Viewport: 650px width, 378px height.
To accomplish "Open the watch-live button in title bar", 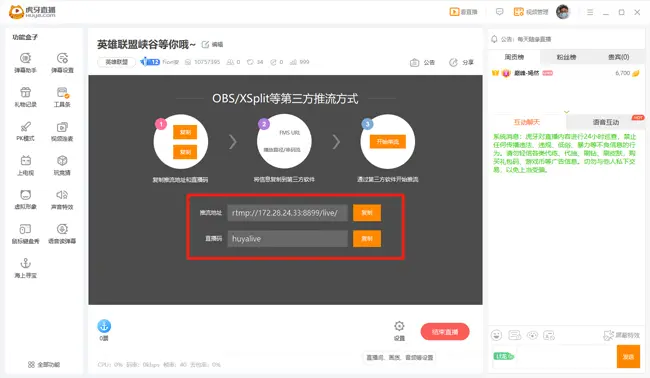I will (463, 12).
